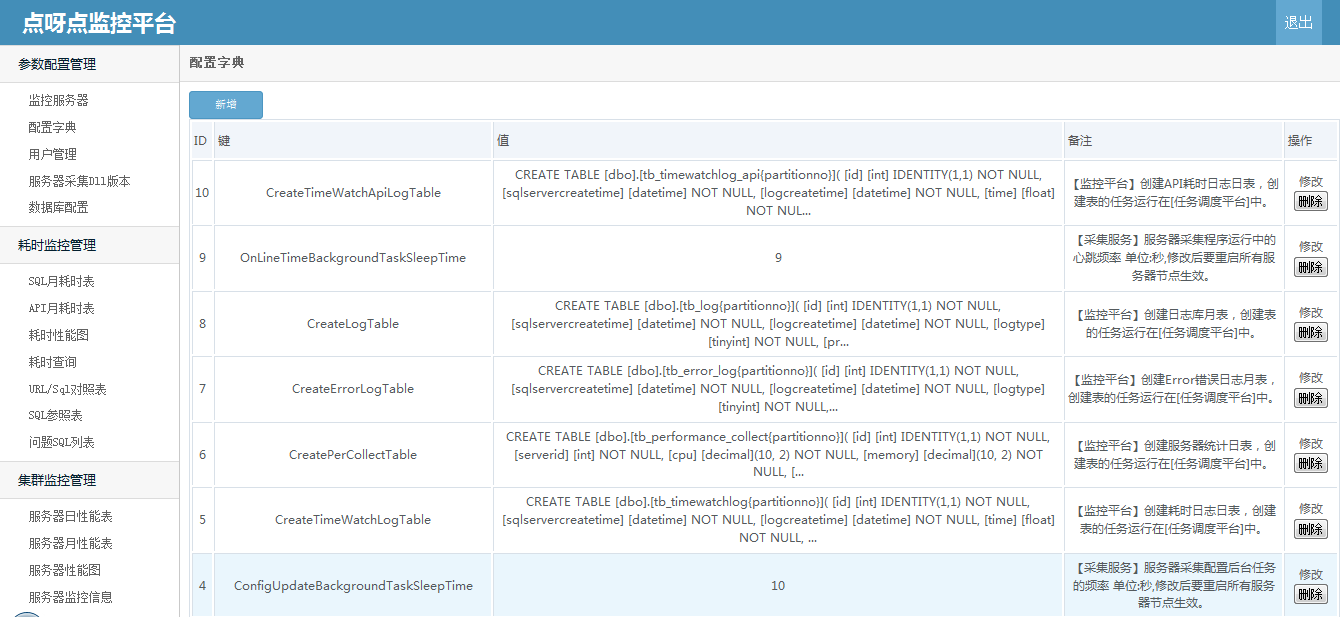1340x617 pixels.
Task: Open 服务器采集Dll版本 link
Action: (x=80, y=181)
